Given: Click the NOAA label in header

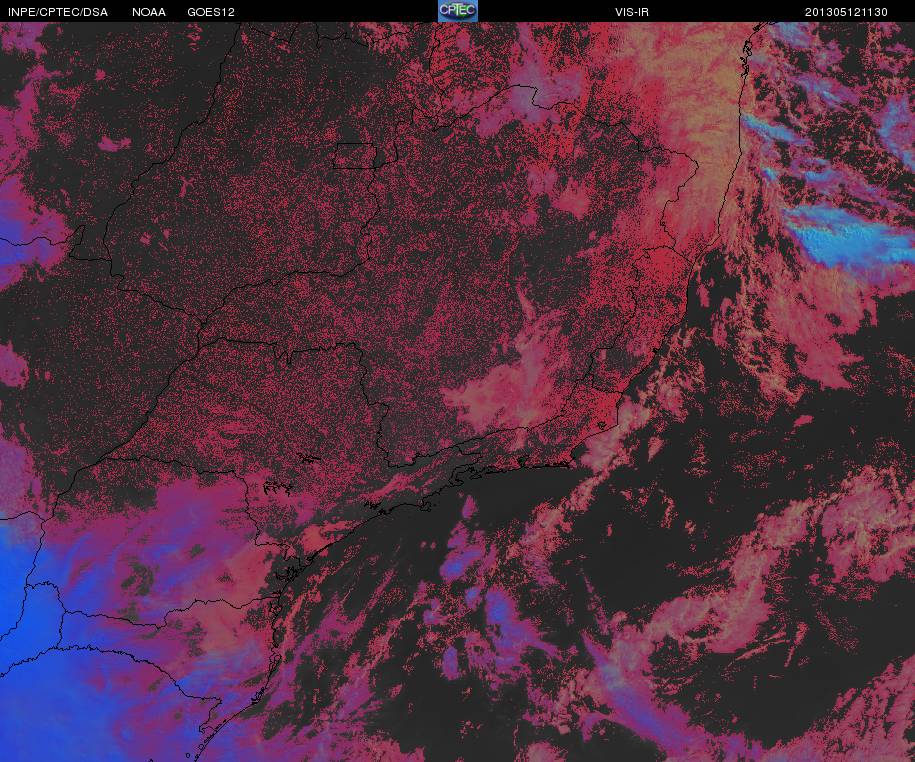Looking at the screenshot, I should [x=149, y=12].
